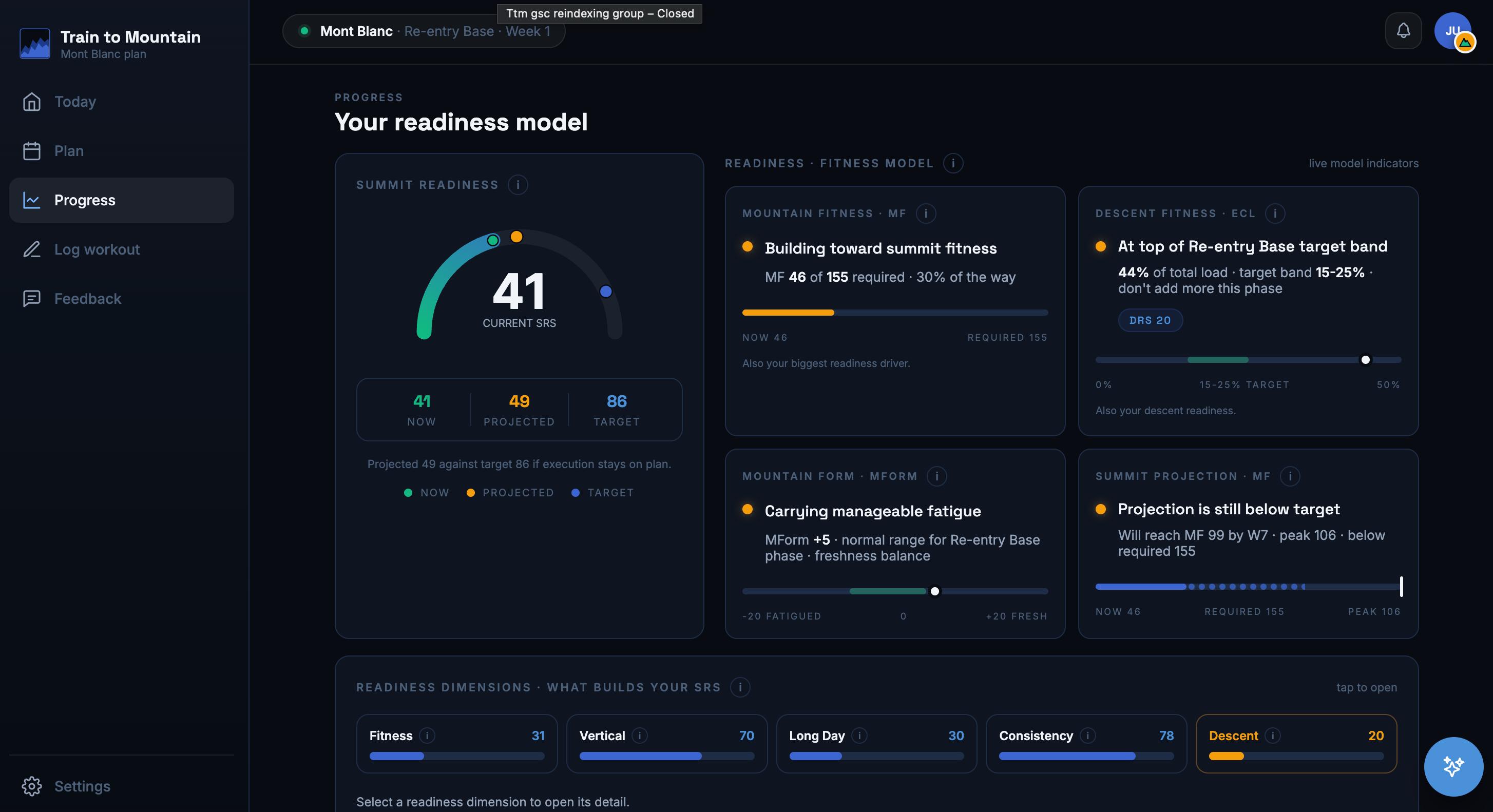
Task: Open Readiness Fitness Model info icon
Action: [x=953, y=163]
